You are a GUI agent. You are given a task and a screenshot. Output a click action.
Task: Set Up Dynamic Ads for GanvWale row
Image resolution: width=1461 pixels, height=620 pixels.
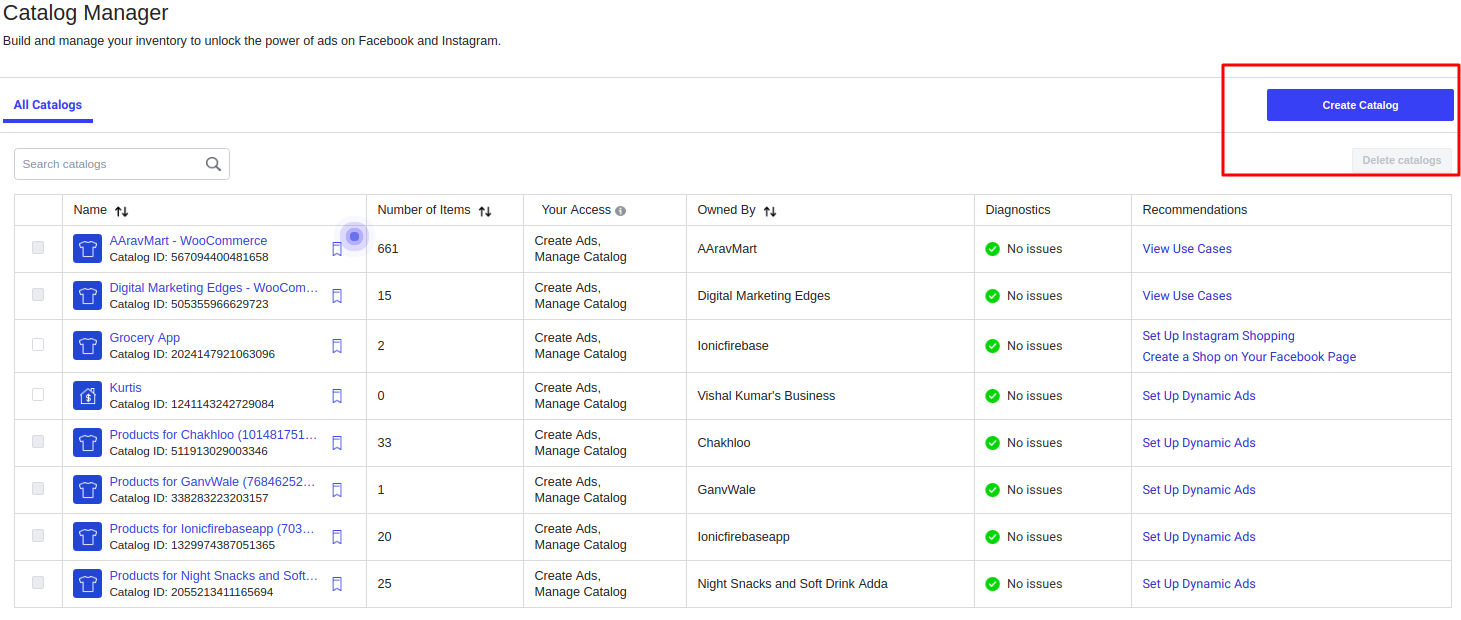(x=1199, y=490)
